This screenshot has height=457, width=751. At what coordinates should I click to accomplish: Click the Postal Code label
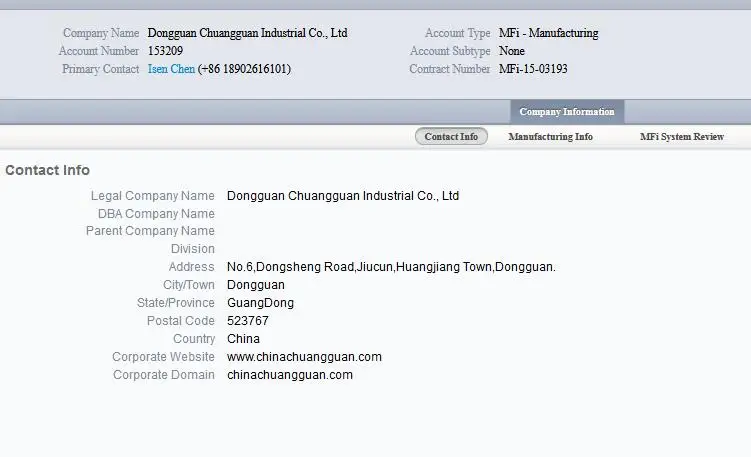coord(181,321)
